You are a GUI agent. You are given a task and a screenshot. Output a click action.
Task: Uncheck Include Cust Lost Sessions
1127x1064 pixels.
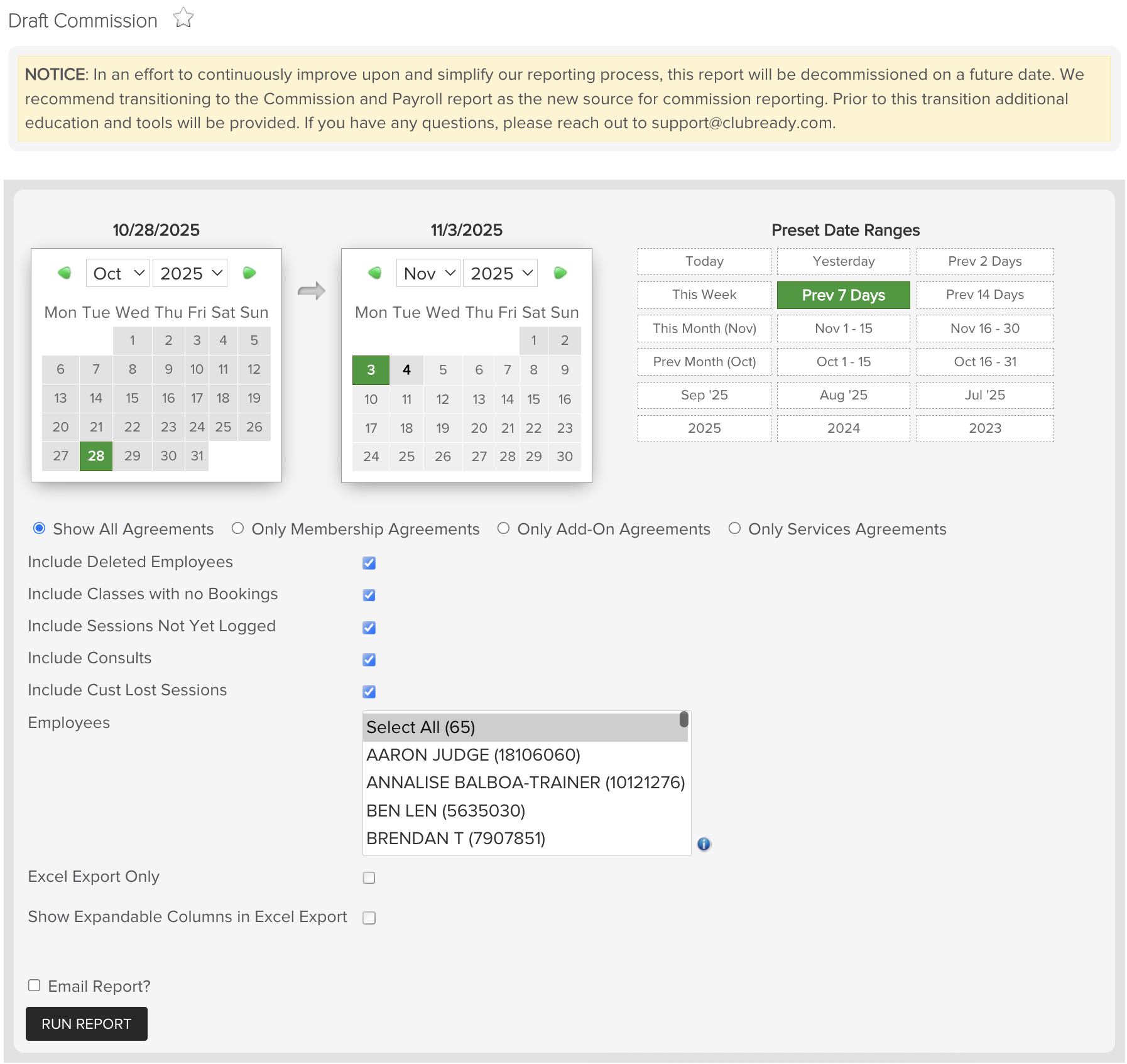[369, 692]
